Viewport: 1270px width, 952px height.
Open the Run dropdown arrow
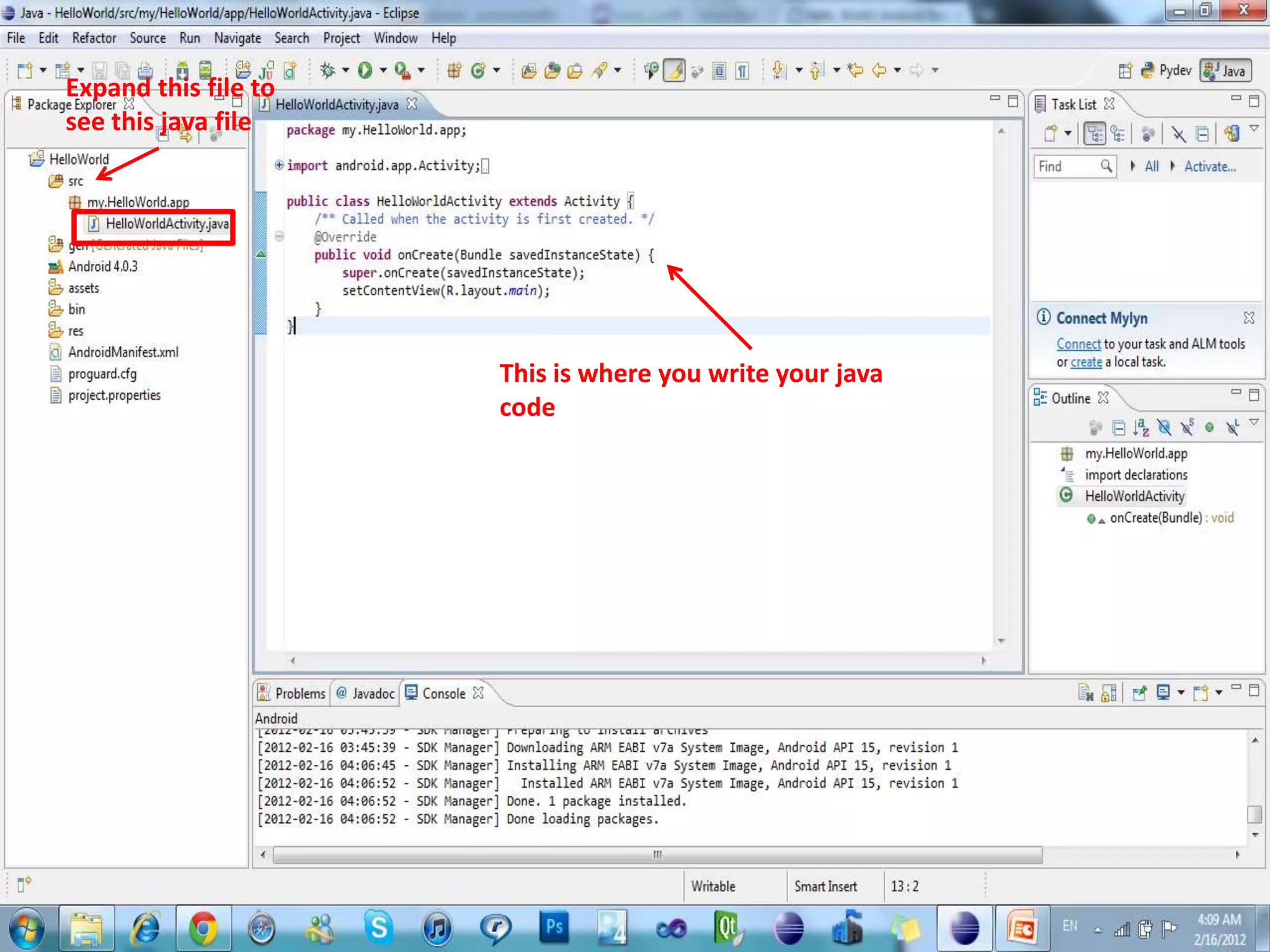click(383, 71)
